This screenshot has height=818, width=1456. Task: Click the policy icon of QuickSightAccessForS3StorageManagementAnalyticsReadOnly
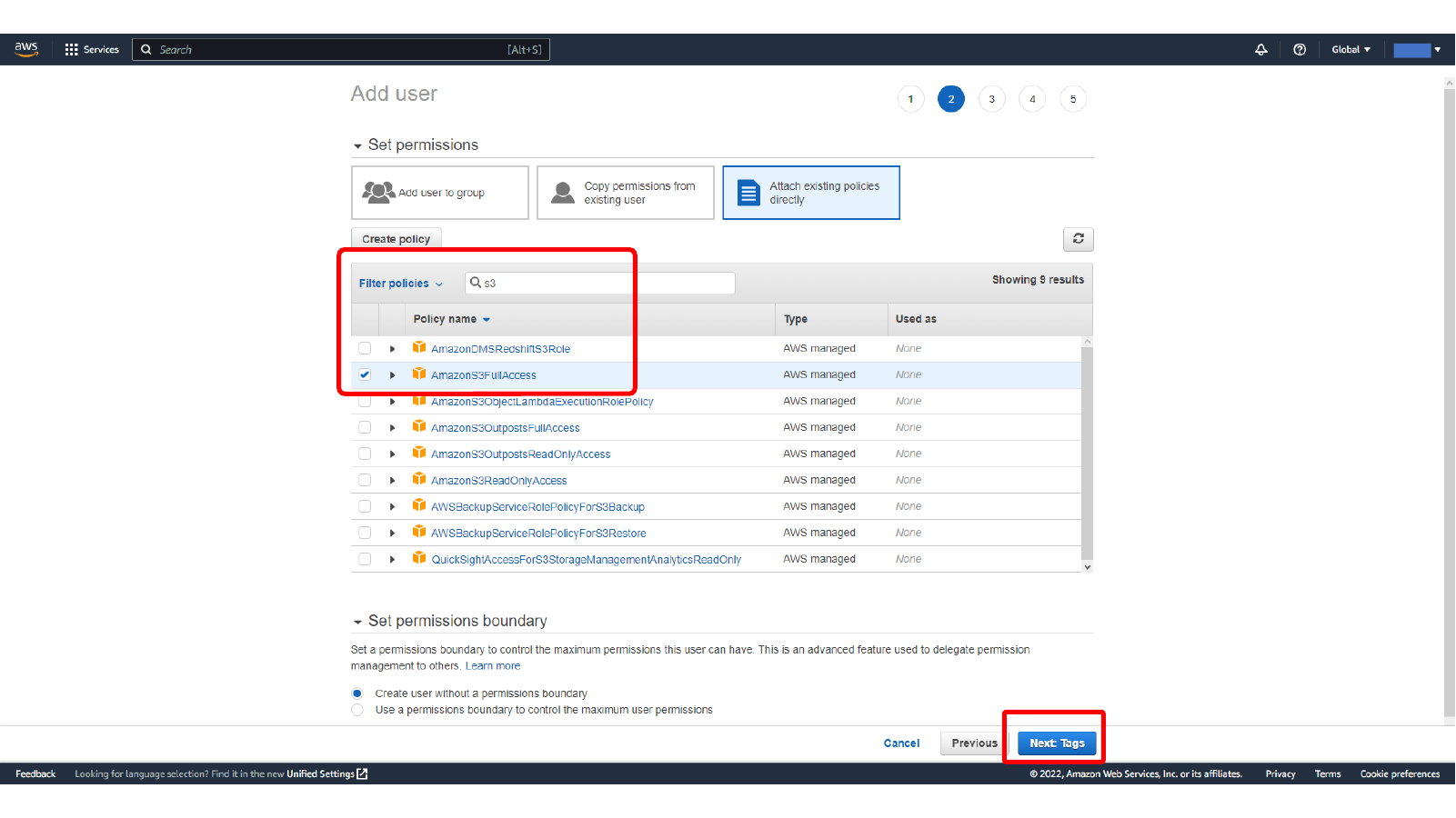pos(419,558)
